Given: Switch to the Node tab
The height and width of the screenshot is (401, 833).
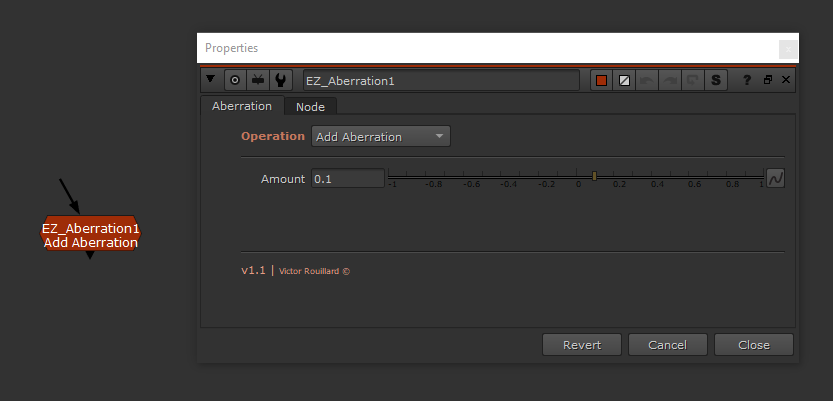Looking at the screenshot, I should (310, 107).
